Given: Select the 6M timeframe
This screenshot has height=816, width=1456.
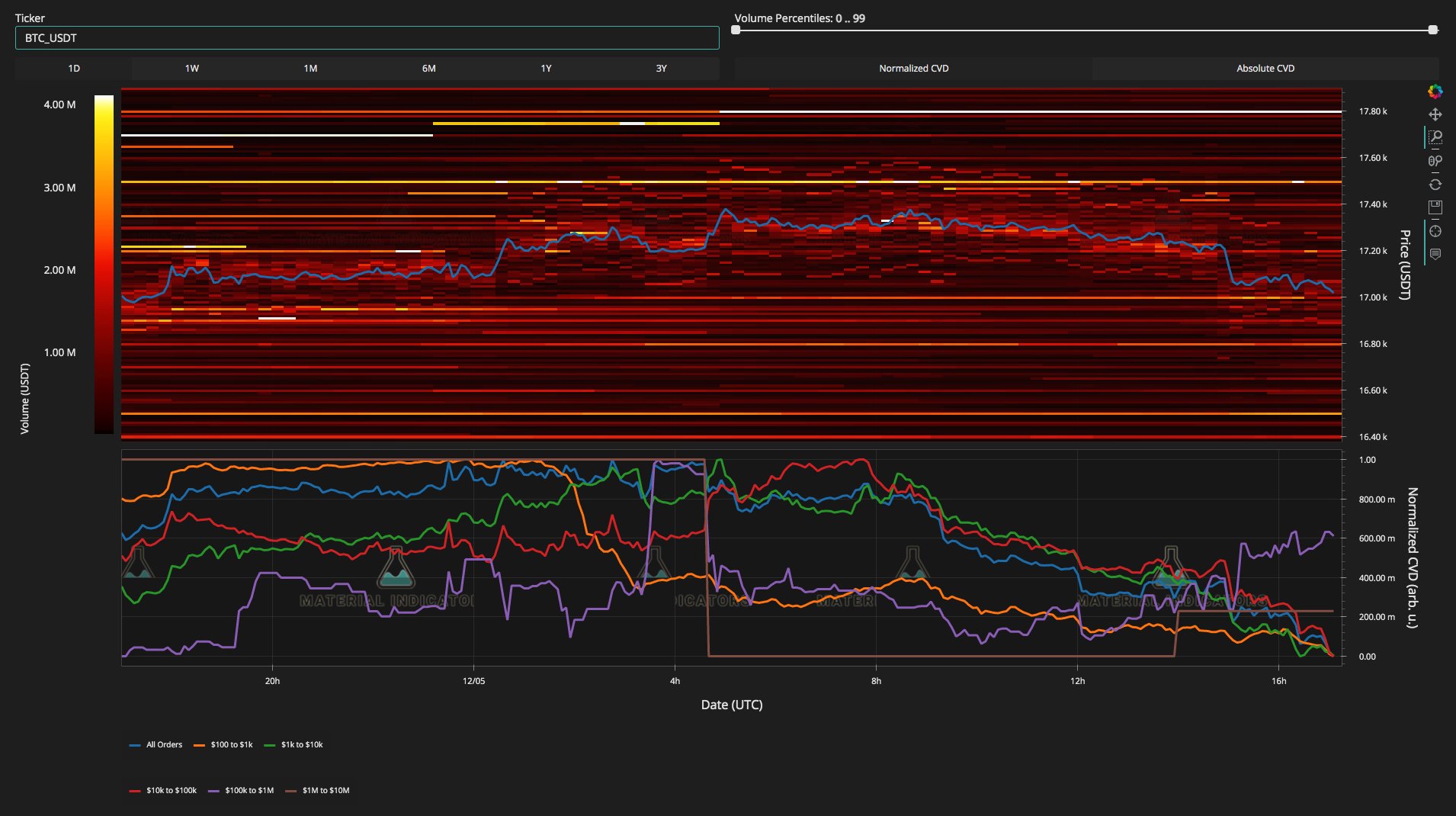Looking at the screenshot, I should (428, 69).
